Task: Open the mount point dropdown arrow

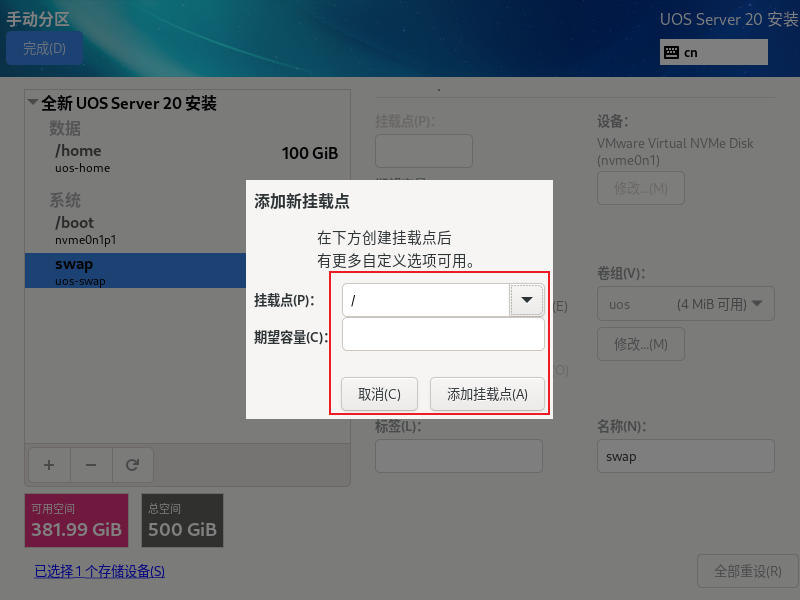Action: [x=527, y=300]
